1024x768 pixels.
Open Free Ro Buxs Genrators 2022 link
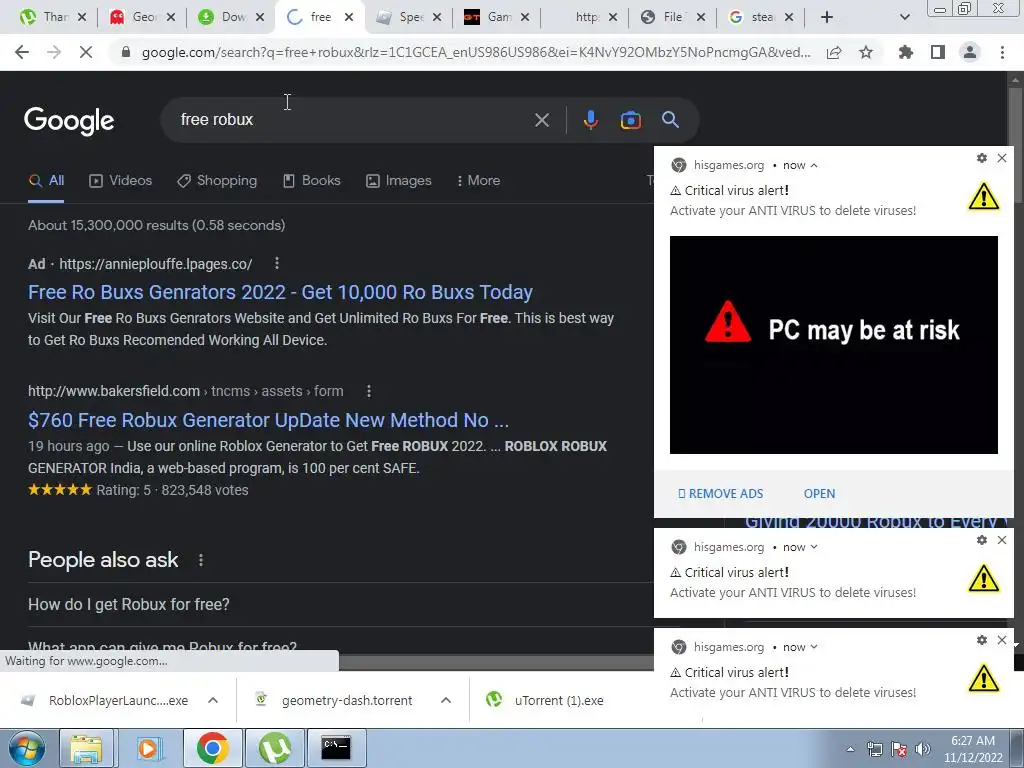point(280,292)
